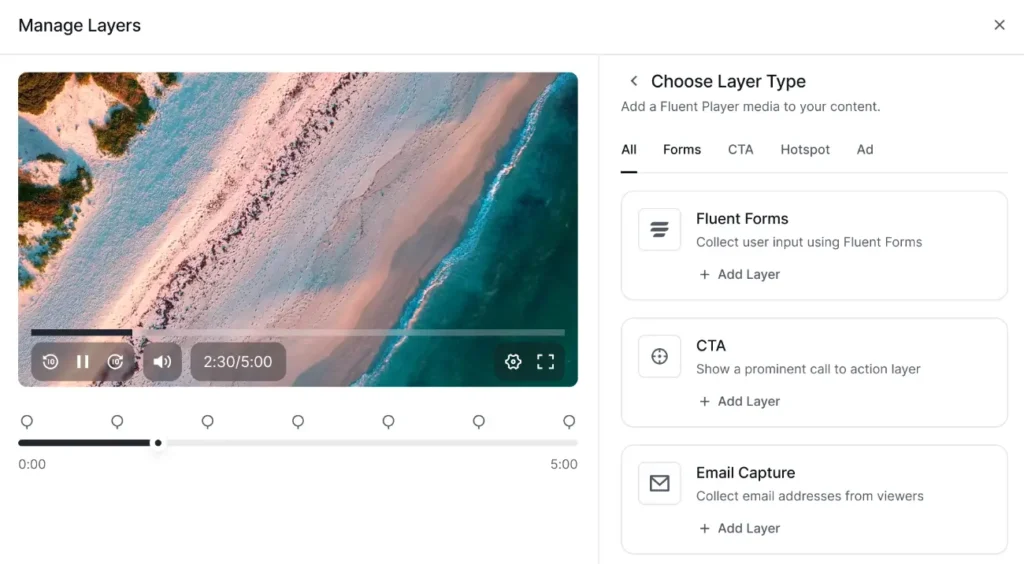The height and width of the screenshot is (564, 1024).
Task: Add a Fluent Forms layer
Action: click(739, 275)
